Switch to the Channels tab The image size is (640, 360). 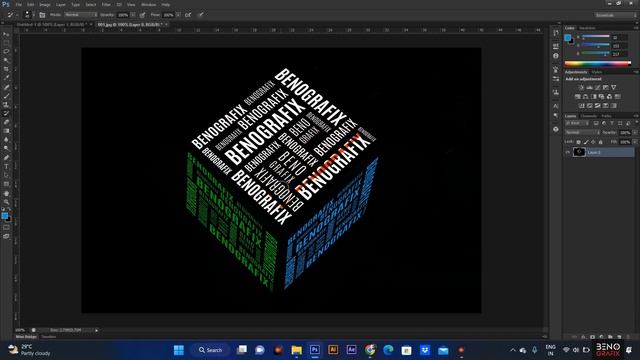pos(589,116)
